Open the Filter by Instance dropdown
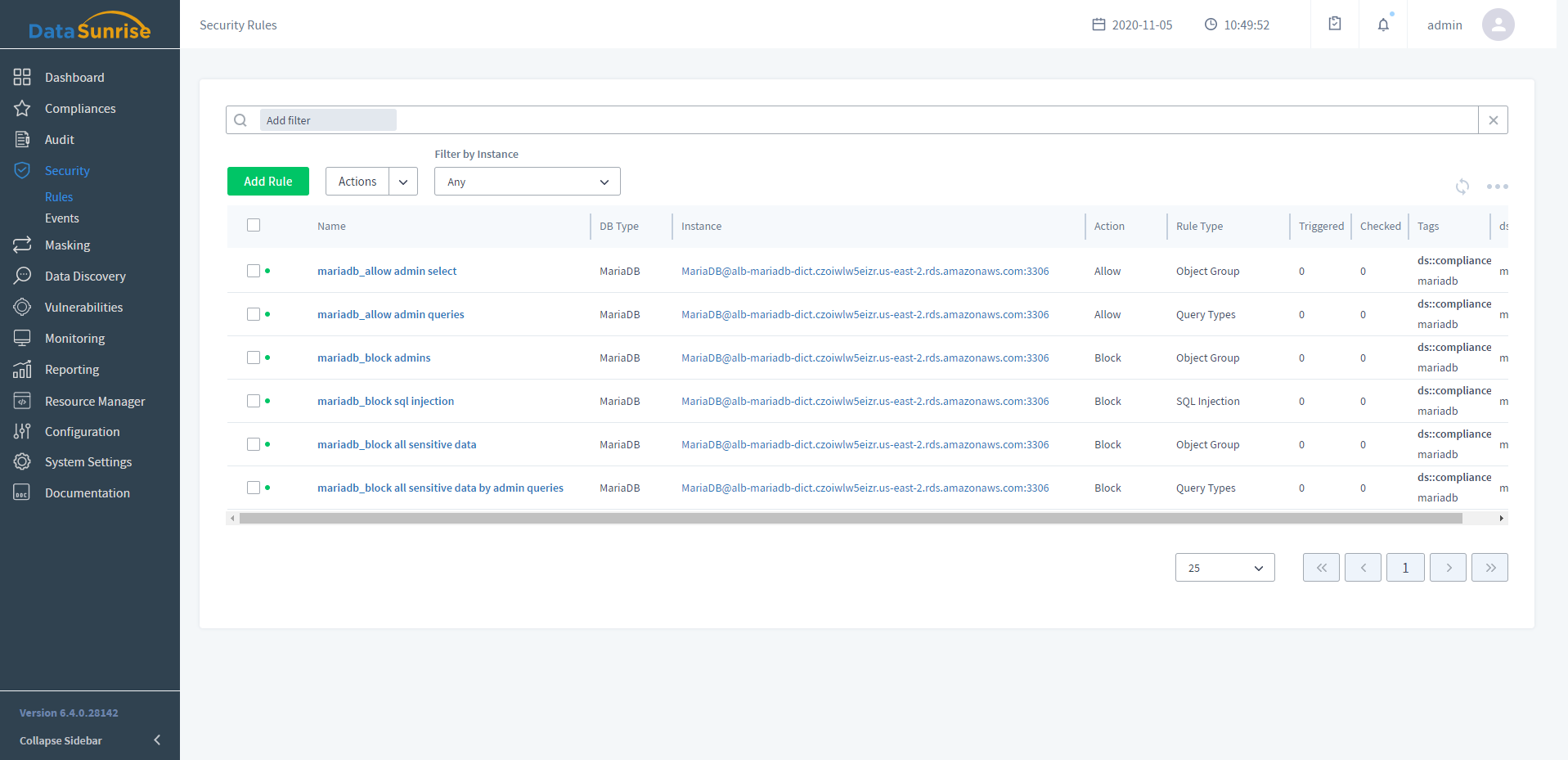The image size is (1568, 760). pyautogui.click(x=527, y=182)
